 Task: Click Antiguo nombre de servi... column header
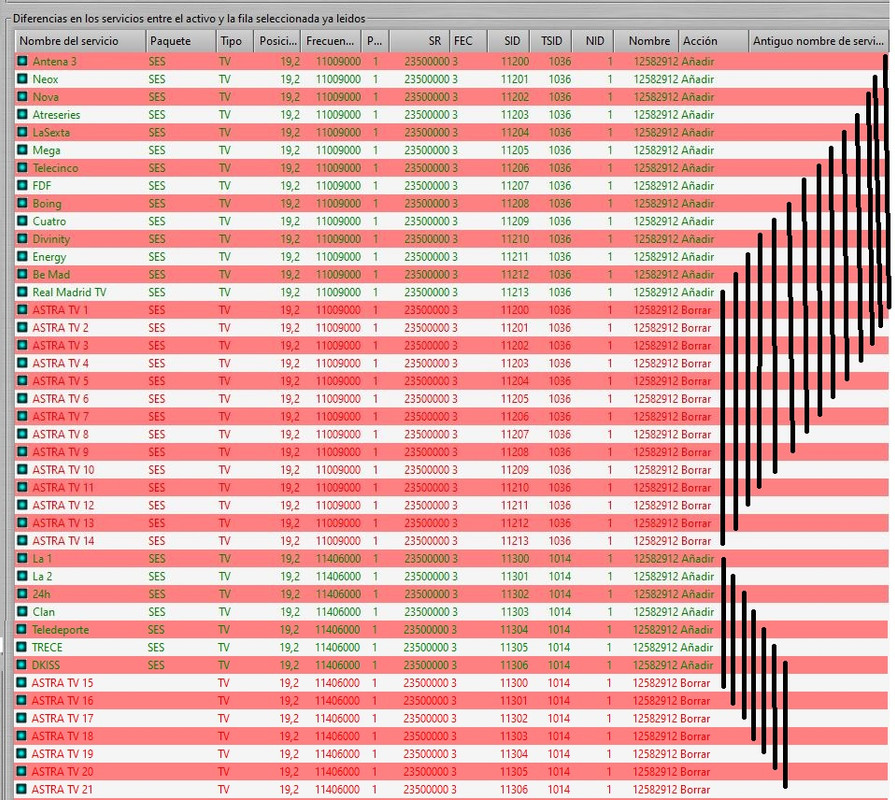pos(818,41)
